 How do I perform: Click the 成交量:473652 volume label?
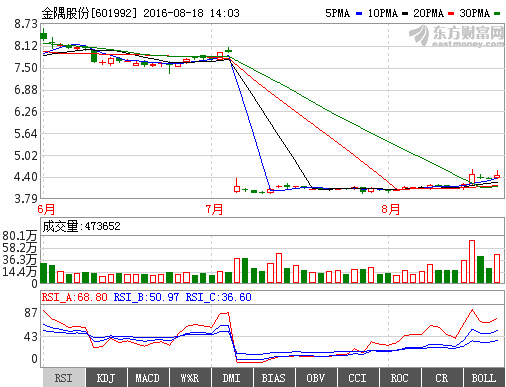pyautogui.click(x=81, y=226)
